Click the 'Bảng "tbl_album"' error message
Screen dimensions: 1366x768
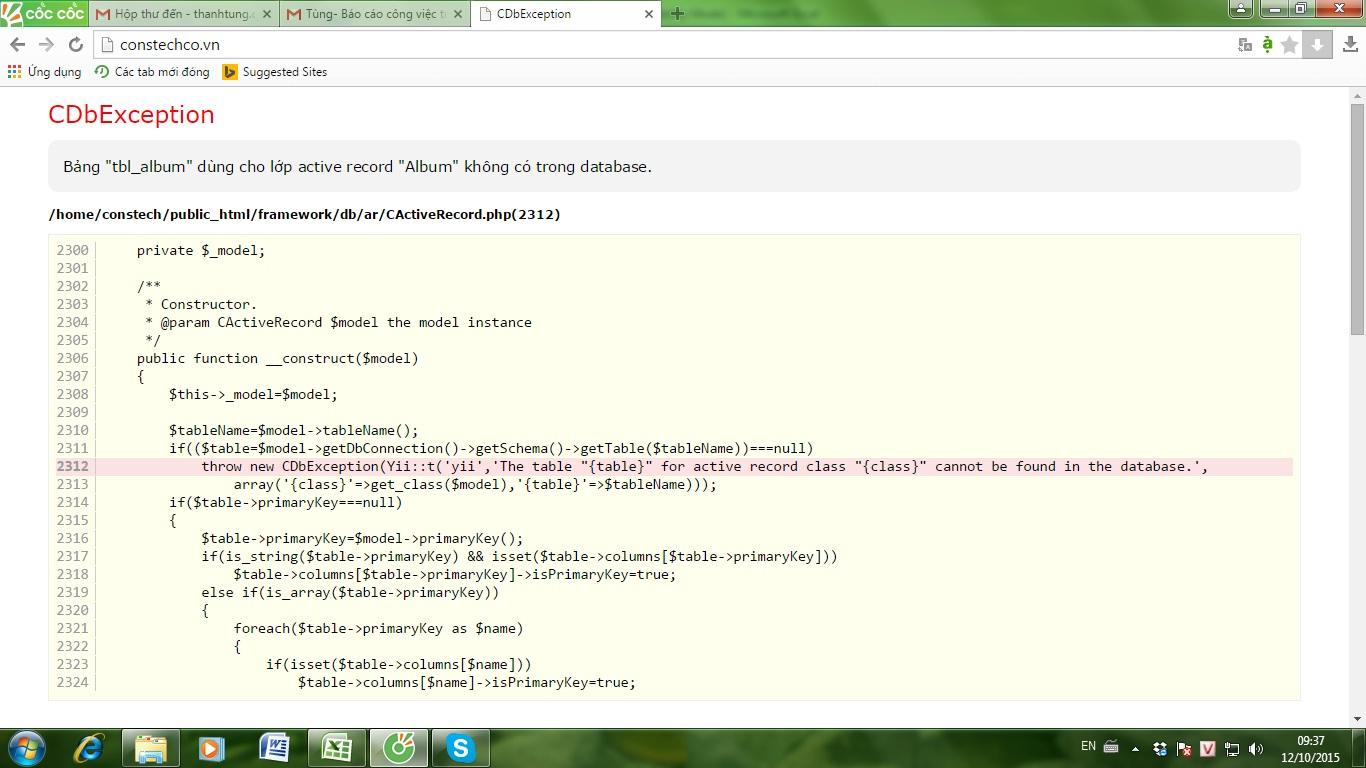pyautogui.click(x=357, y=166)
